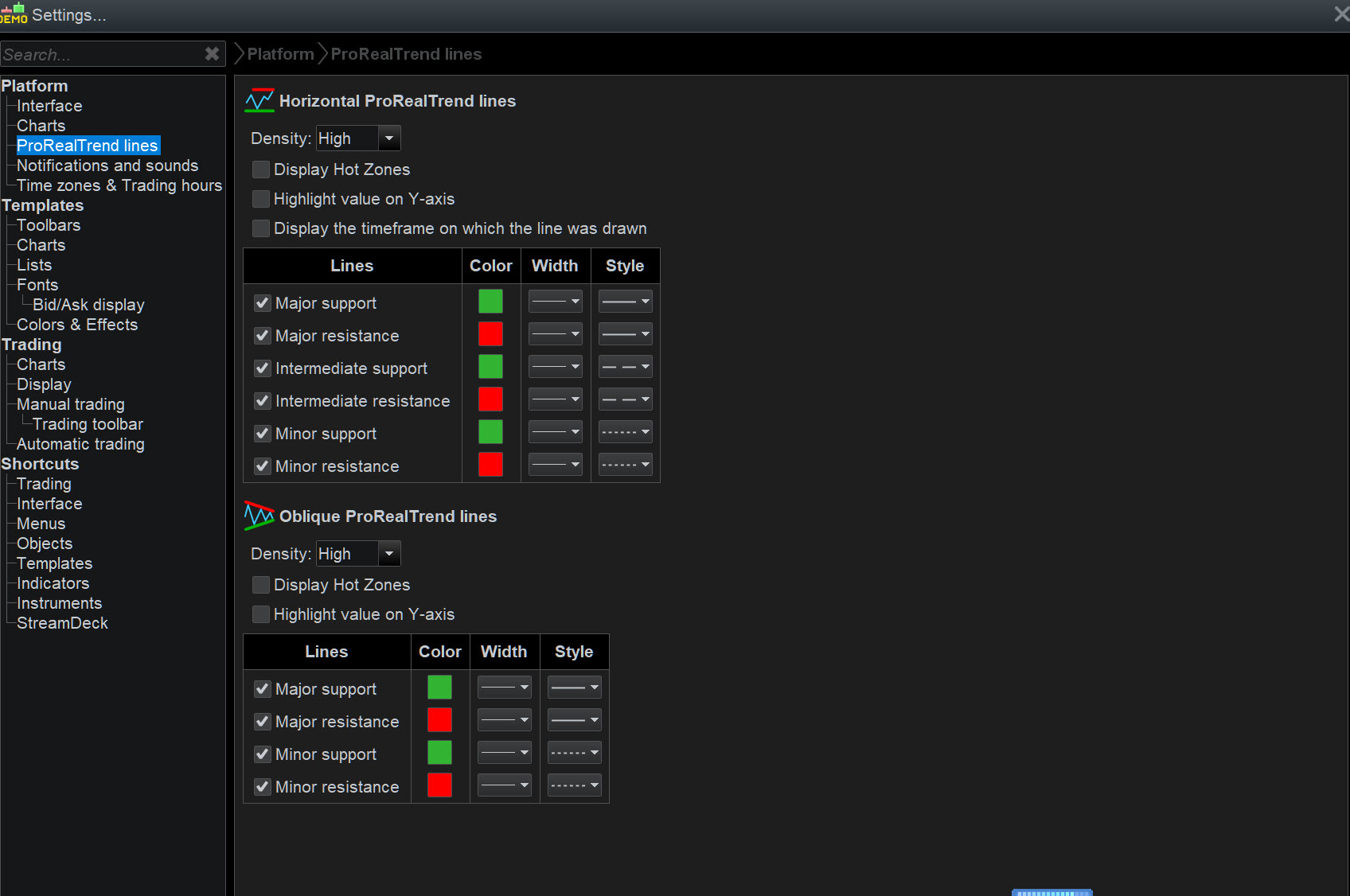Image resolution: width=1350 pixels, height=896 pixels.
Task: Change Intermediate support color swatch
Action: [490, 367]
